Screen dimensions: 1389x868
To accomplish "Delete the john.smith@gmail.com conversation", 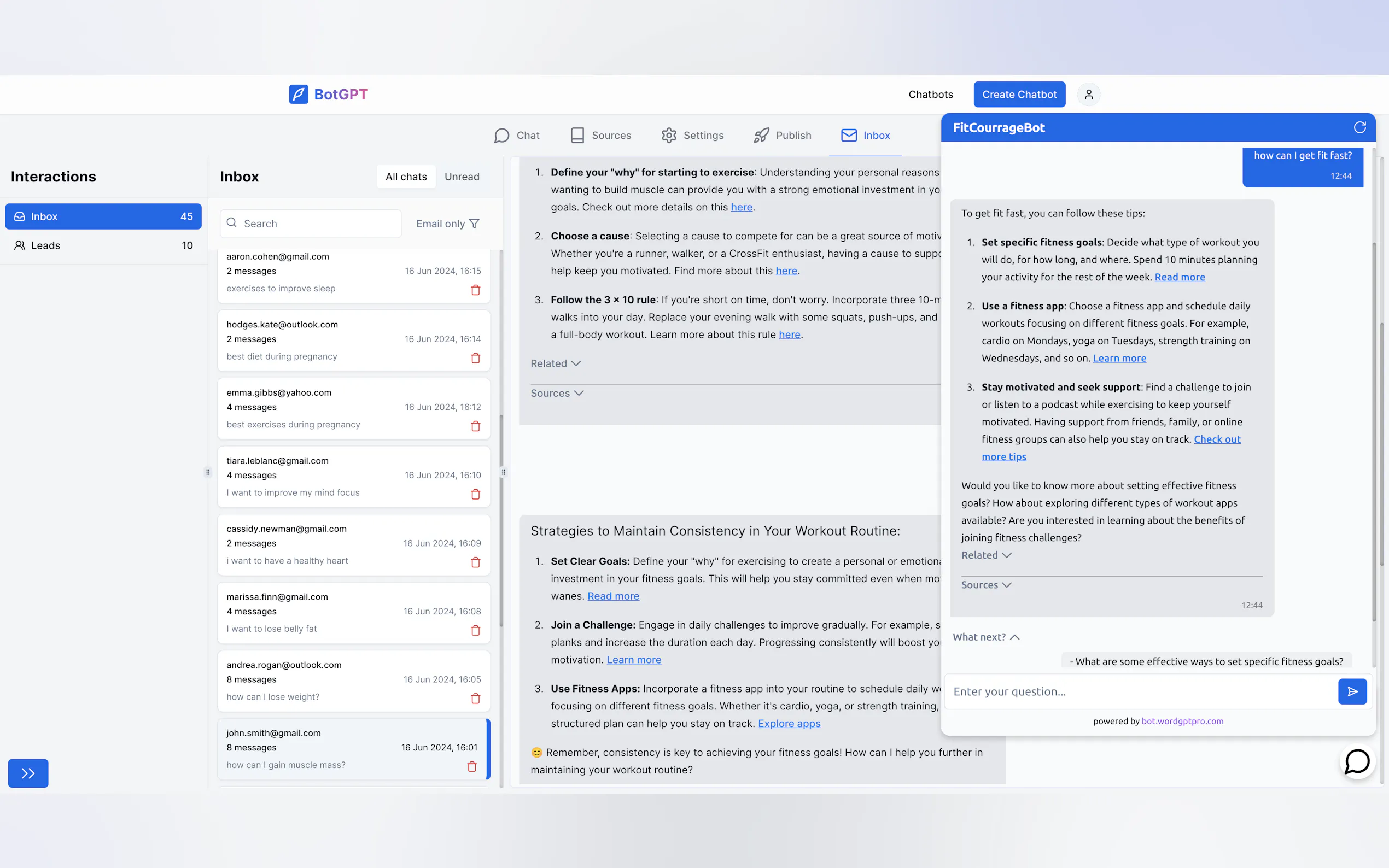I will pos(472,766).
